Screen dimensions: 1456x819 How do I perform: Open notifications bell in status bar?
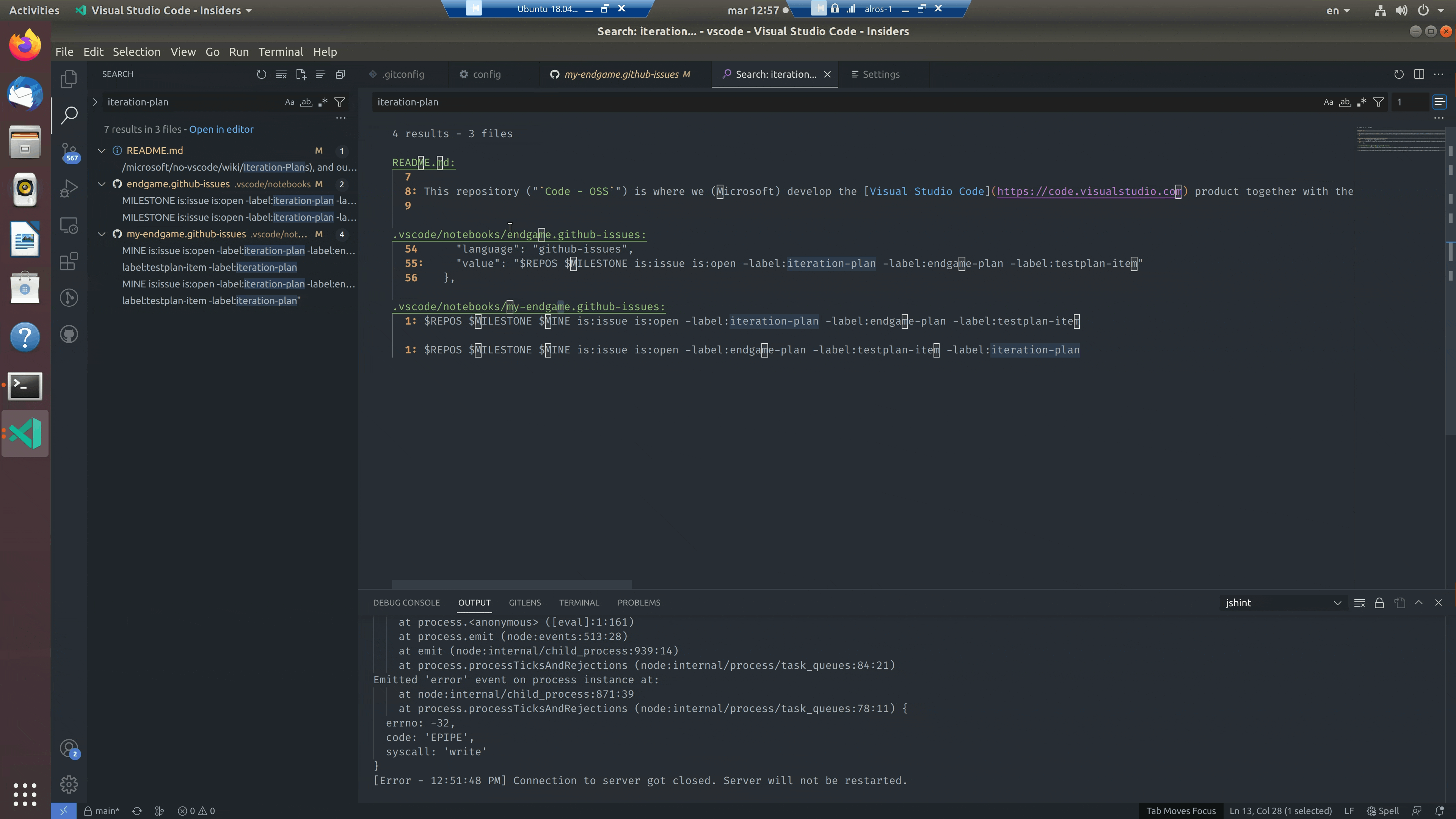[x=1440, y=811]
